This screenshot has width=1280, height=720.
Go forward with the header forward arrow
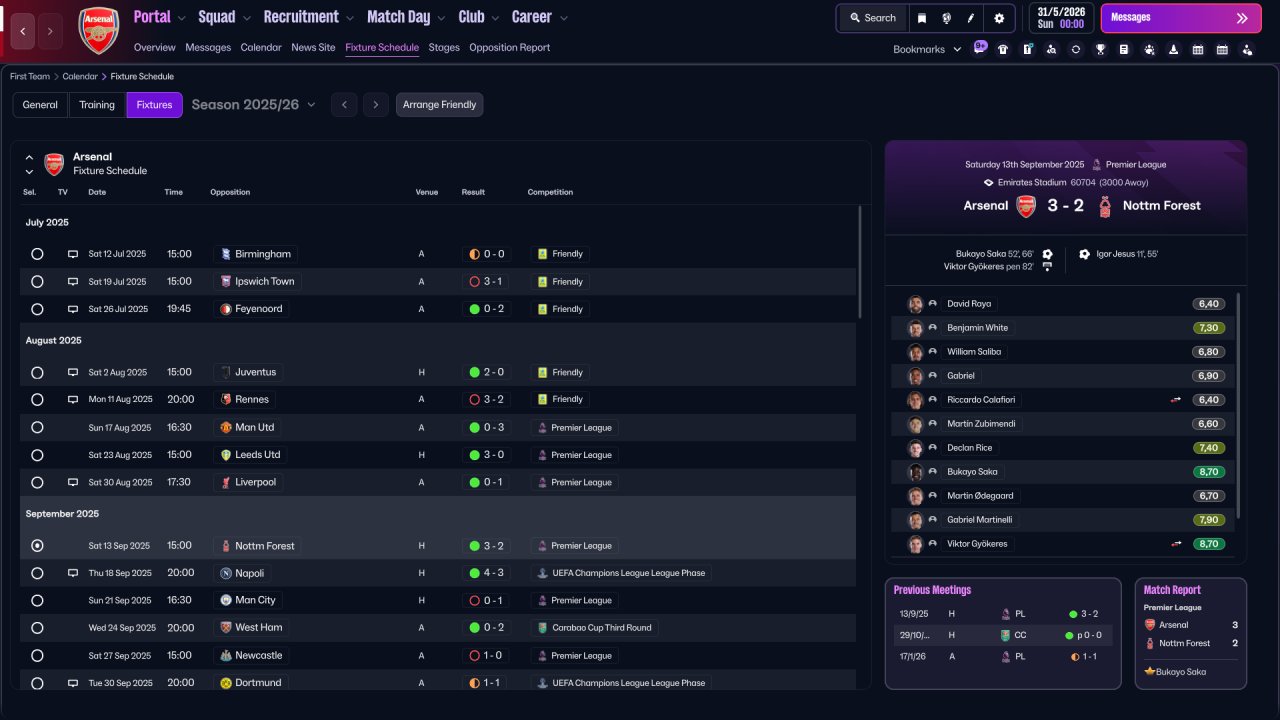point(50,31)
